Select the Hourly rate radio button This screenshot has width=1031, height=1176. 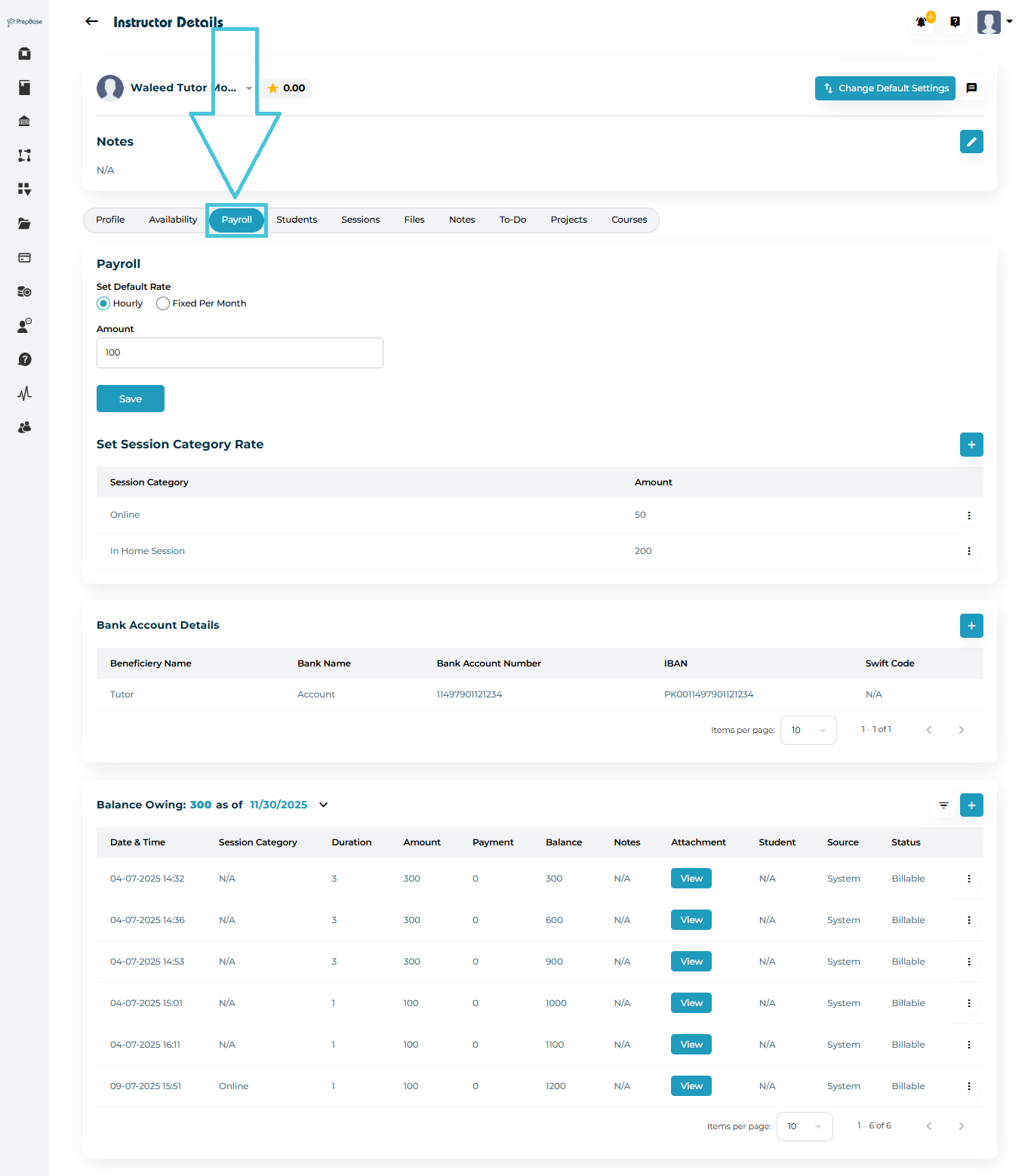[103, 303]
